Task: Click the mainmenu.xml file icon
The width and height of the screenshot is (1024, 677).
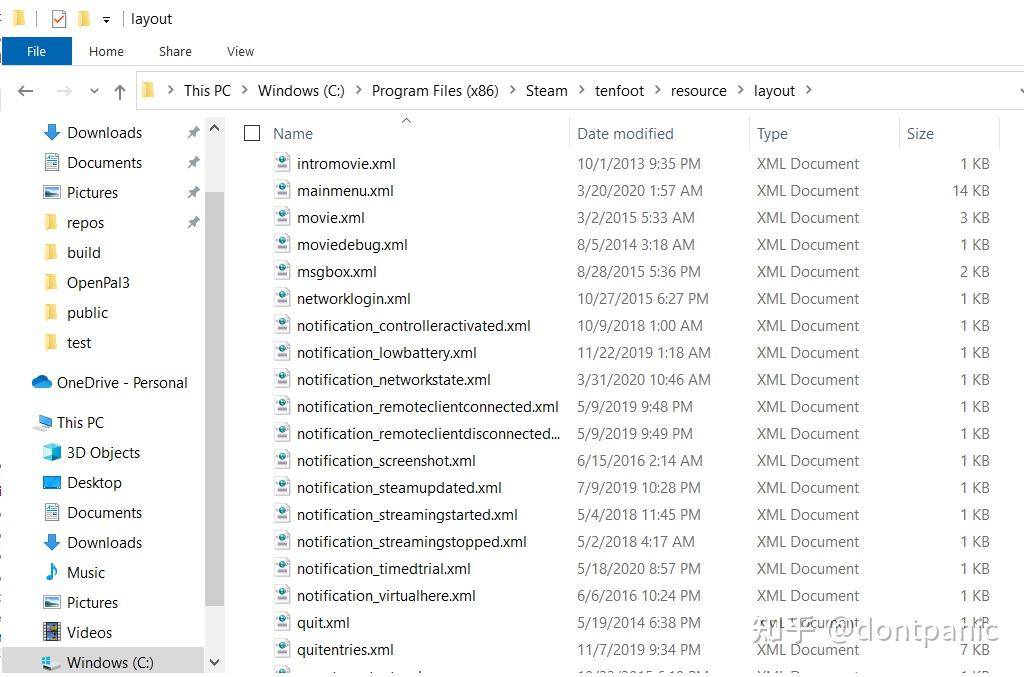Action: (282, 190)
